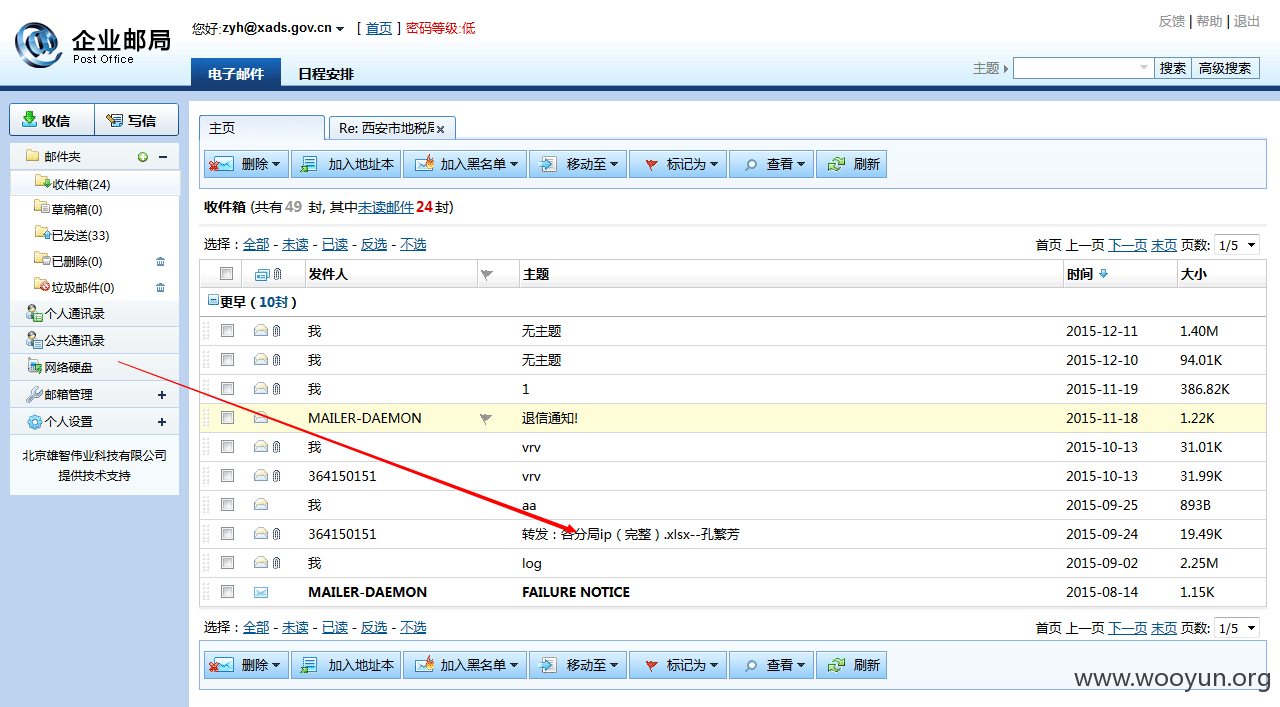Check the checkbox for log mail
This screenshot has width=1280, height=707.
coord(228,562)
